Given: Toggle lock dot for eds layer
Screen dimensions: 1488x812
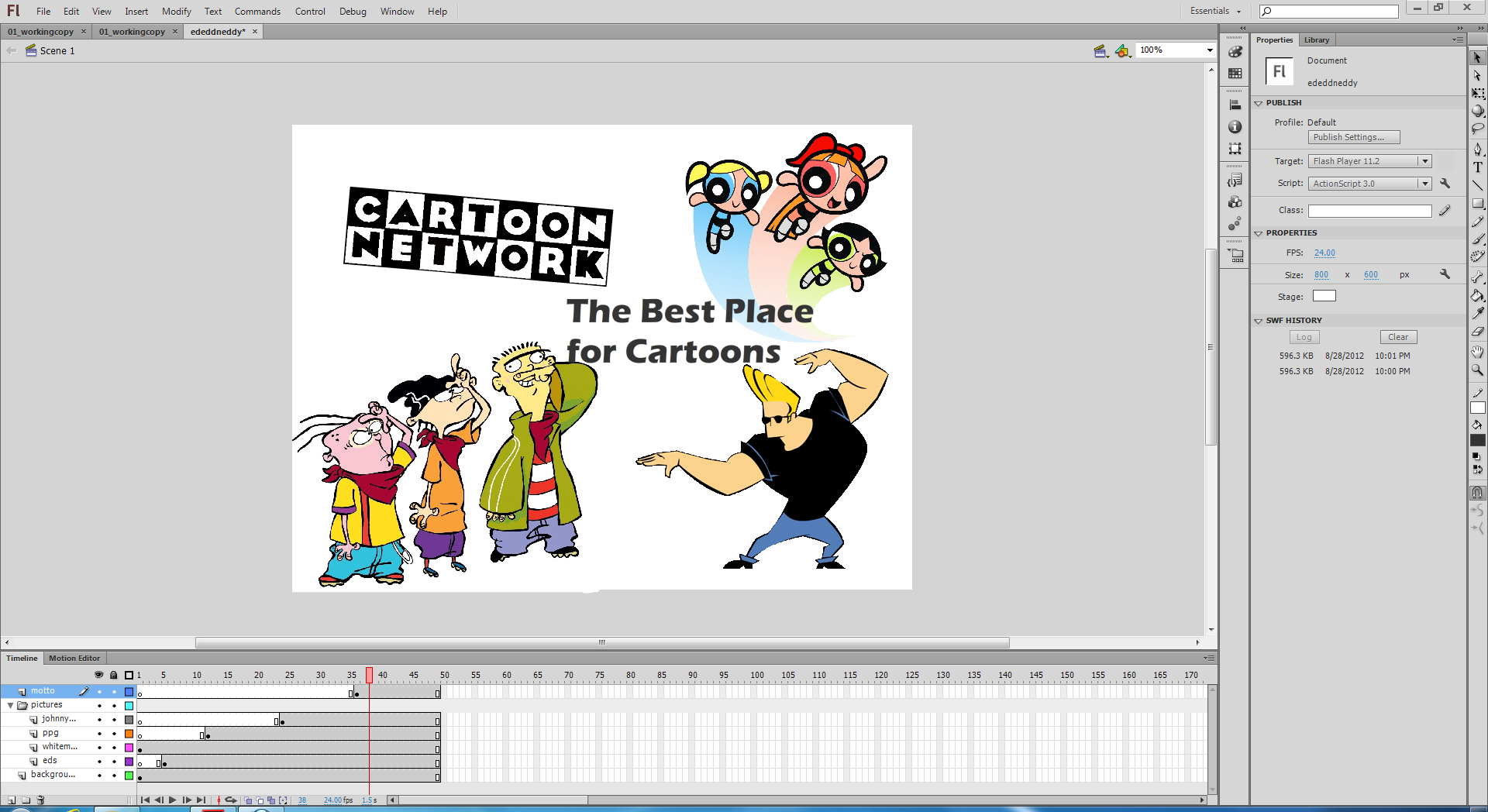Looking at the screenshot, I should click(114, 762).
